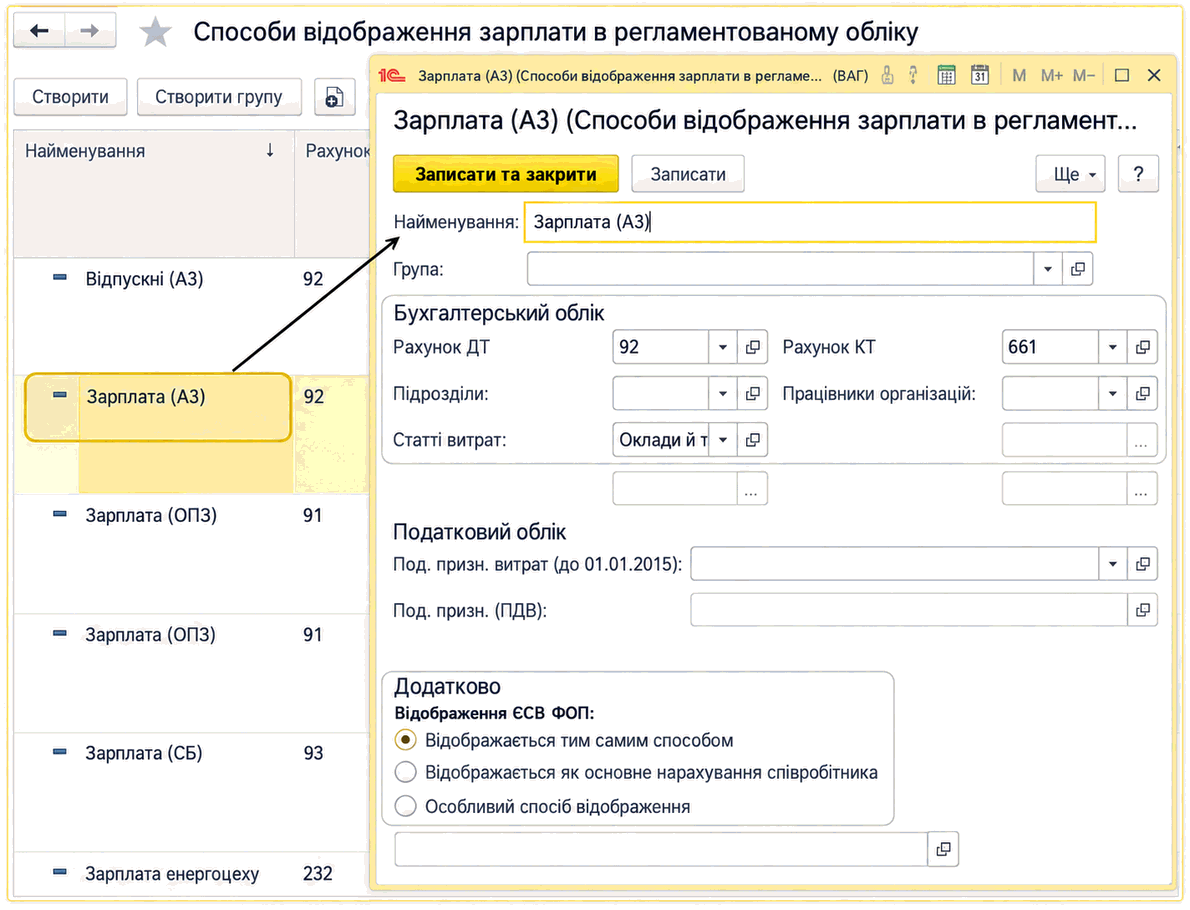
Task: Click the Под. призн. (ПДВ) input field
Action: [x=908, y=610]
